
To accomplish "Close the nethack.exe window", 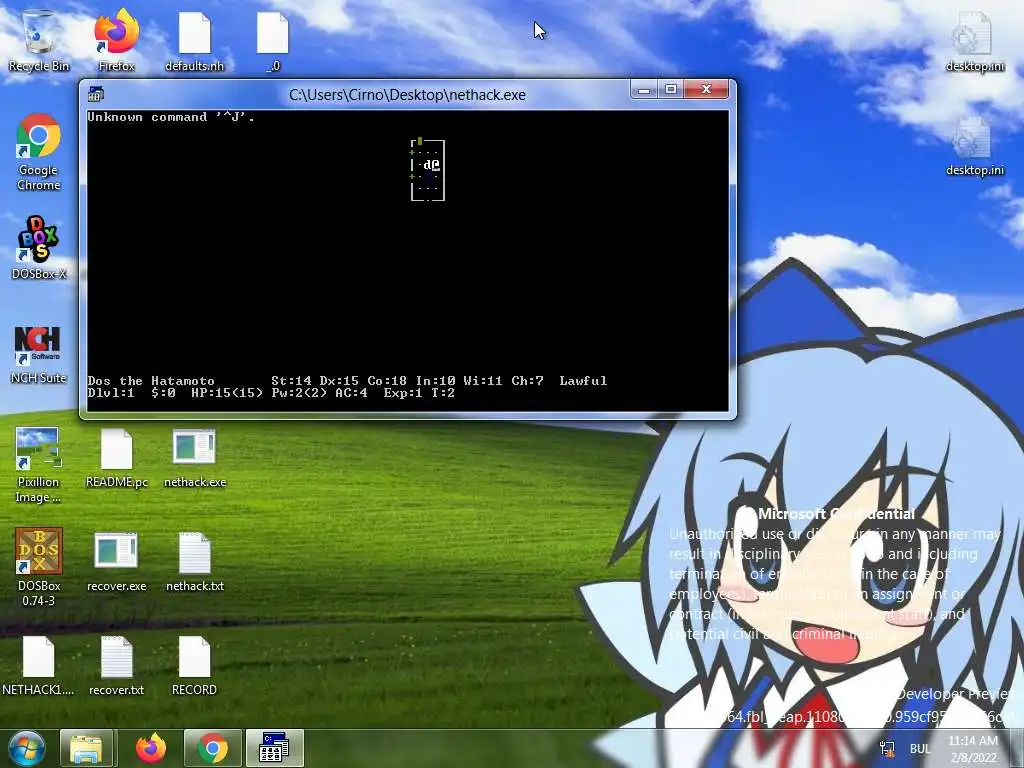I will click(x=706, y=89).
